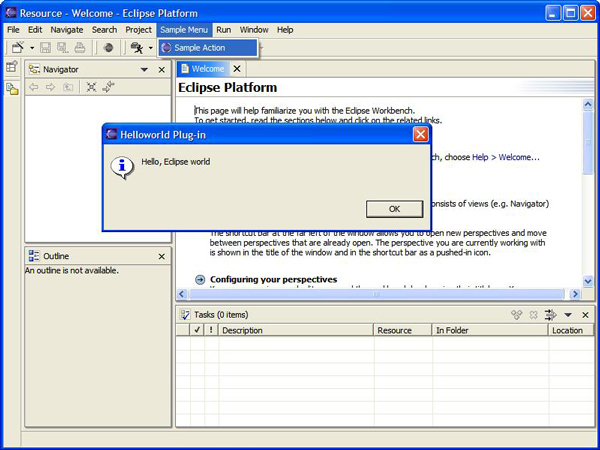
Task: Click the Tasks view title icon
Action: (185, 315)
